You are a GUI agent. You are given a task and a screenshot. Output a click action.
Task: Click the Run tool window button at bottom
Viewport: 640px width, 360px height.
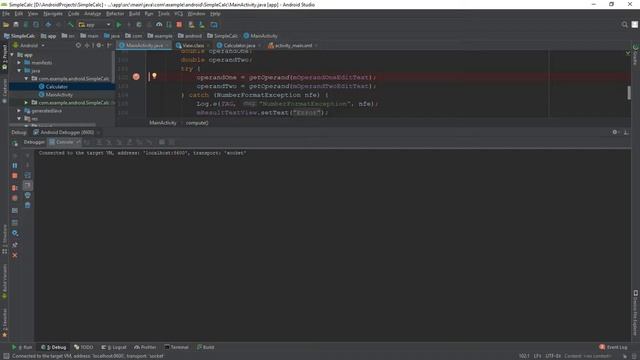pos(22,347)
